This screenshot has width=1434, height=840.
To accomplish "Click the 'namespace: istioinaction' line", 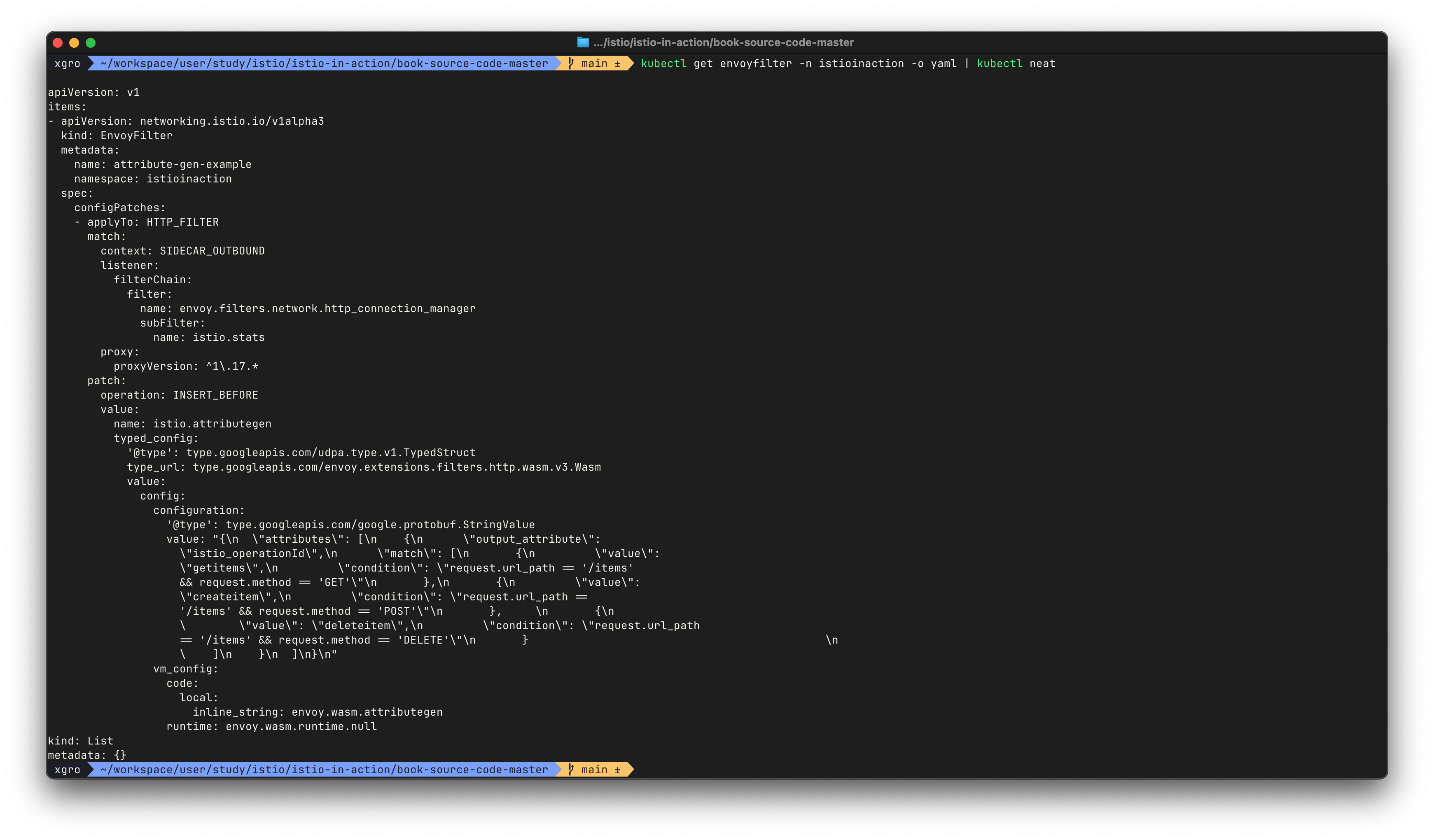I will coord(153,179).
